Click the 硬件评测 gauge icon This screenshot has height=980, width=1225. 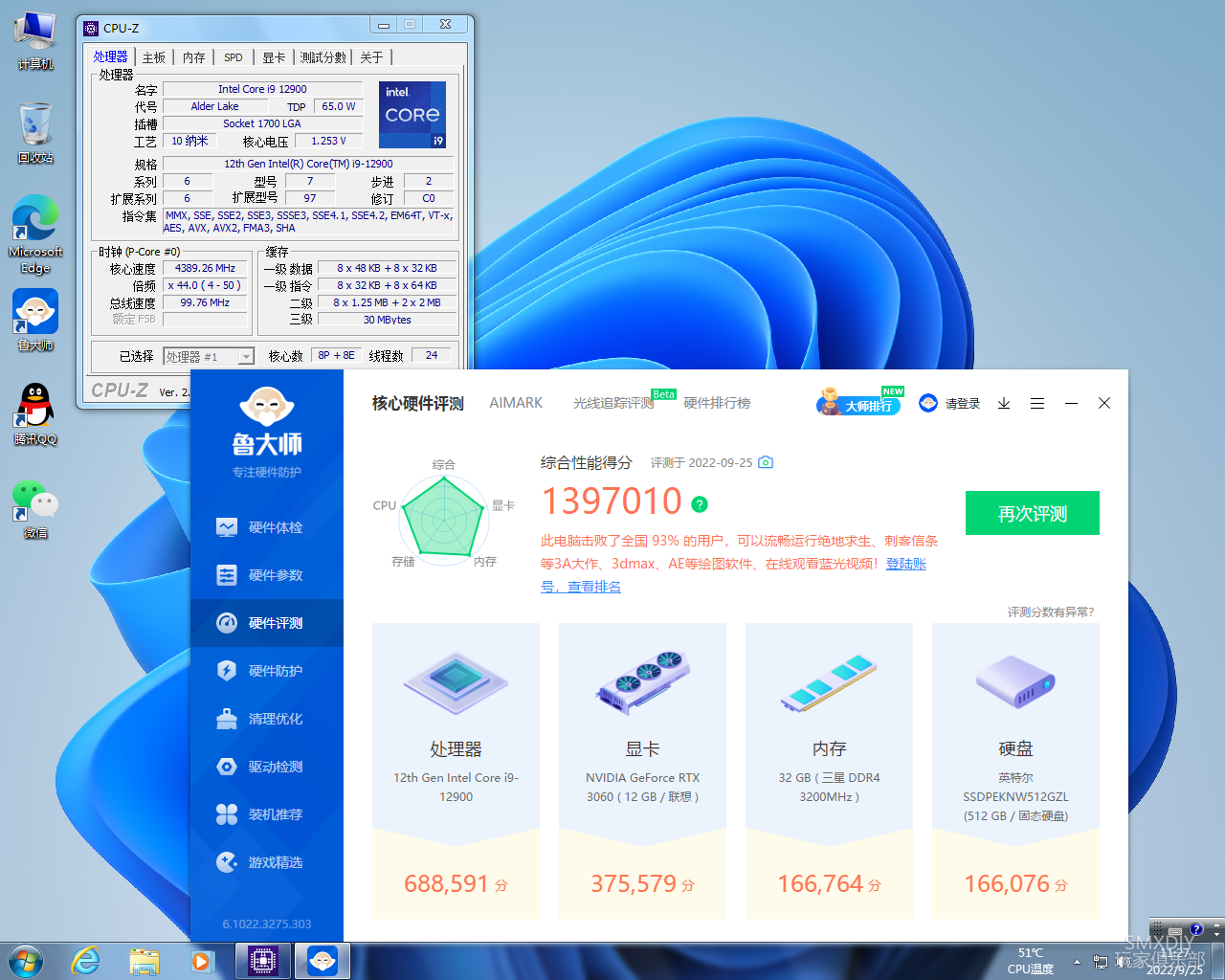227,623
